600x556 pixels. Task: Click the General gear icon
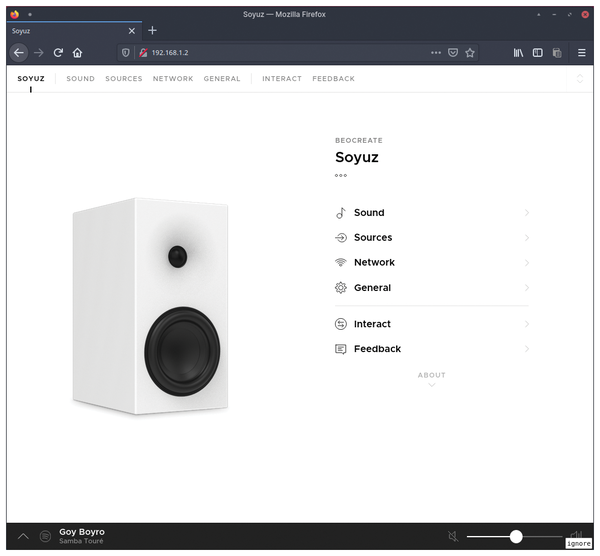tap(341, 288)
